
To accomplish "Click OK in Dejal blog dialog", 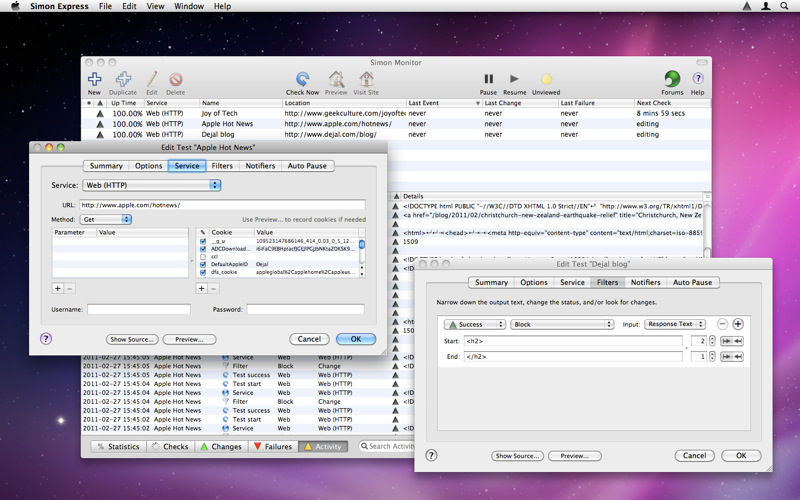I will [x=741, y=456].
